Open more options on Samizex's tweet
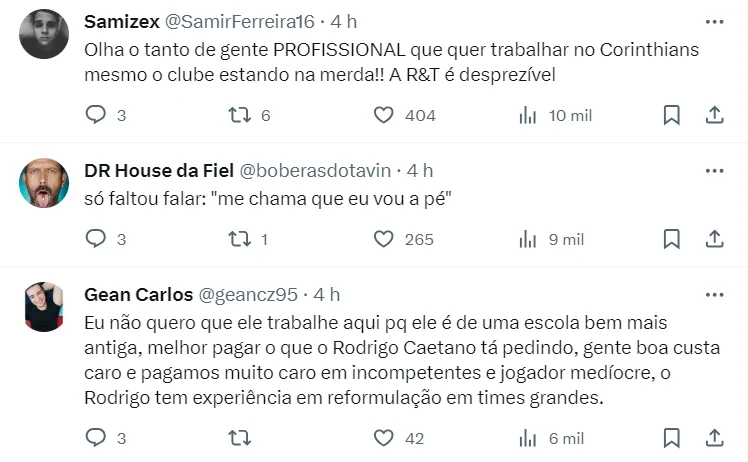 pyautogui.click(x=714, y=21)
